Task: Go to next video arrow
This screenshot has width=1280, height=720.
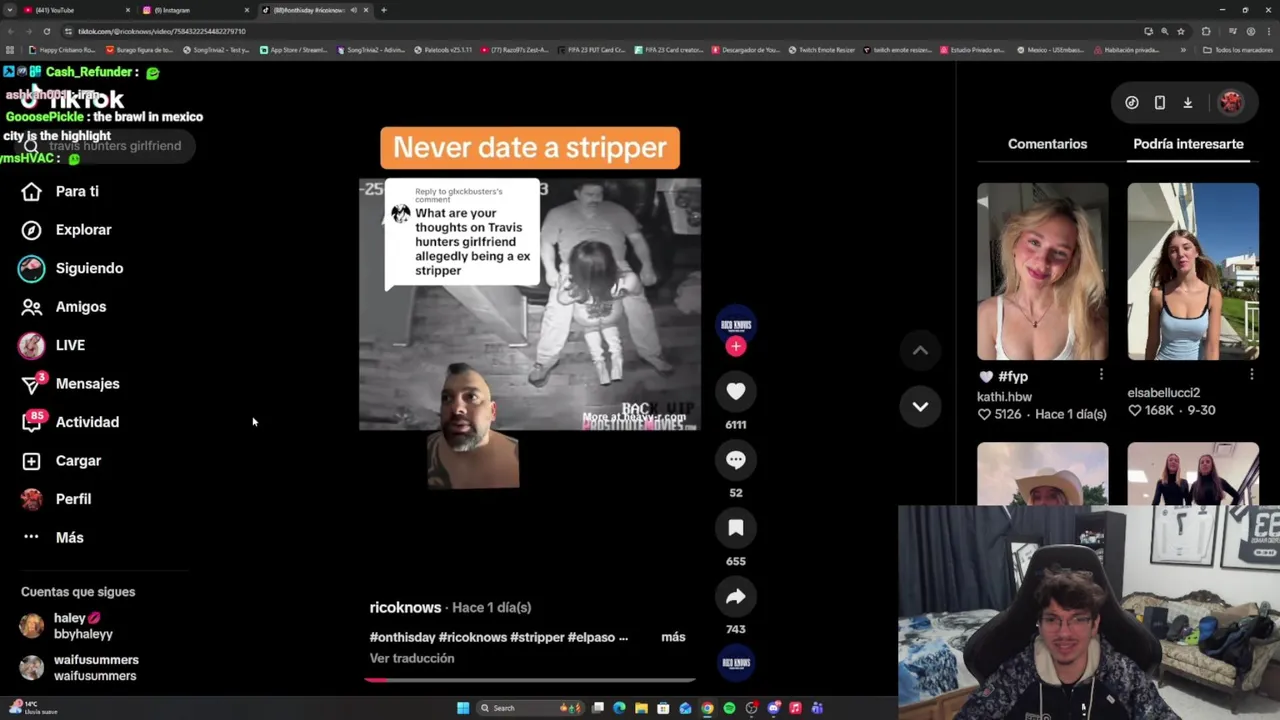Action: click(920, 407)
